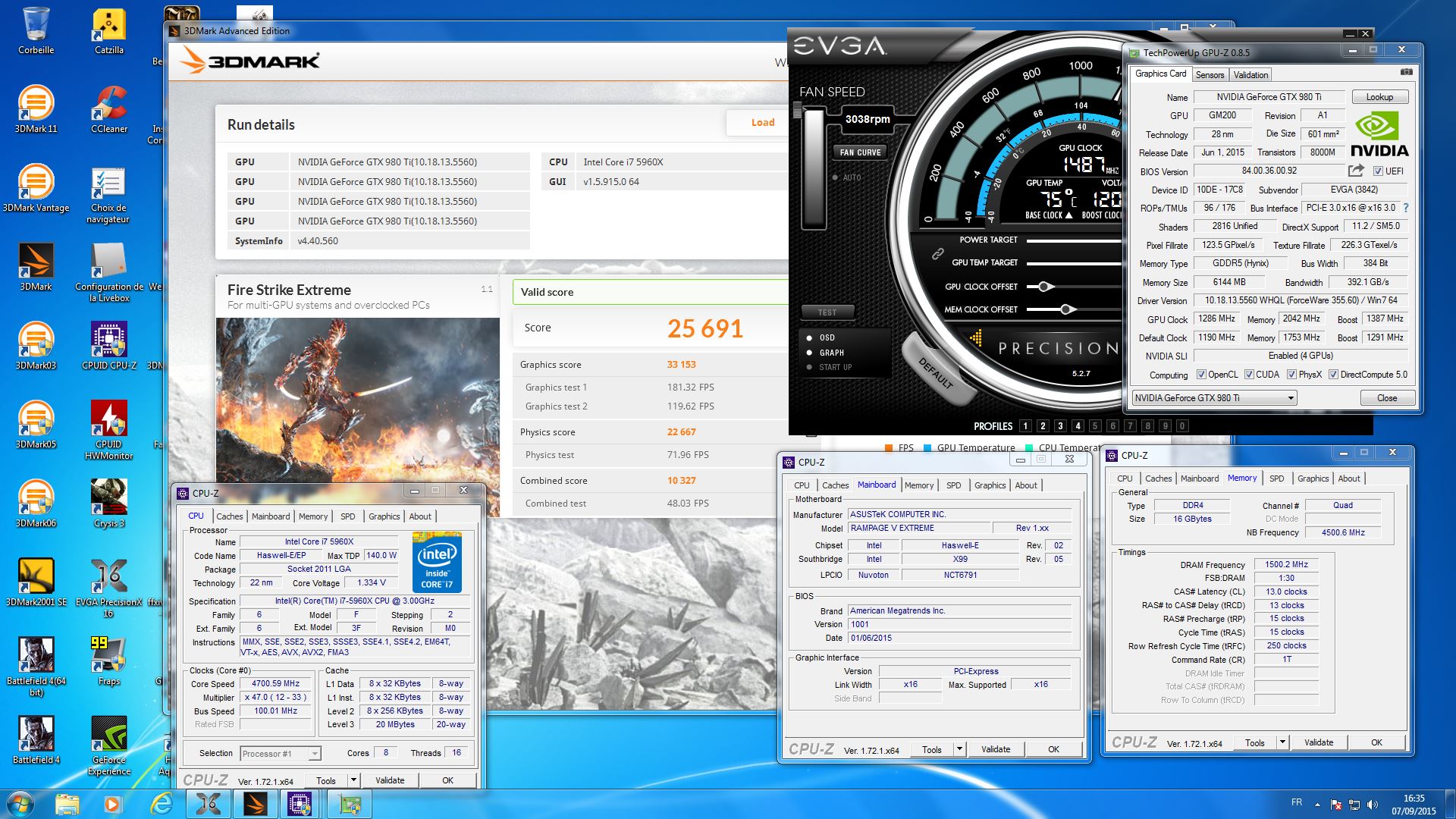The image size is (1456, 819).
Task: Click Validate in CPU-Z Mainboard window
Action: [x=996, y=749]
